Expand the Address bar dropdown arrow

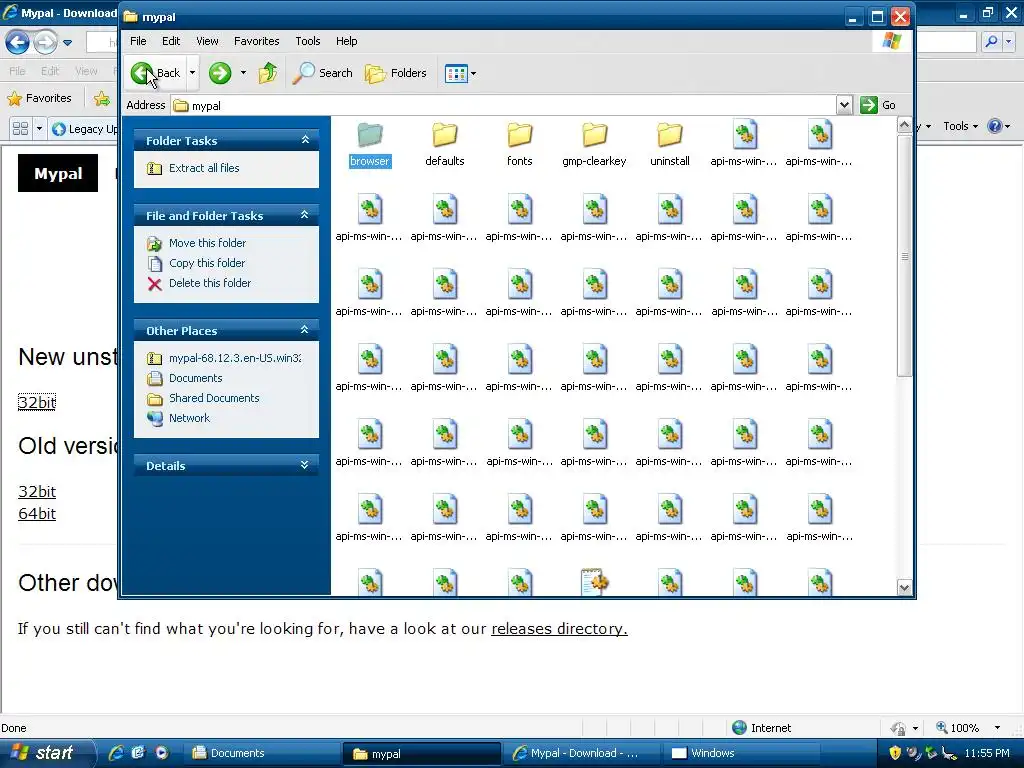click(844, 105)
